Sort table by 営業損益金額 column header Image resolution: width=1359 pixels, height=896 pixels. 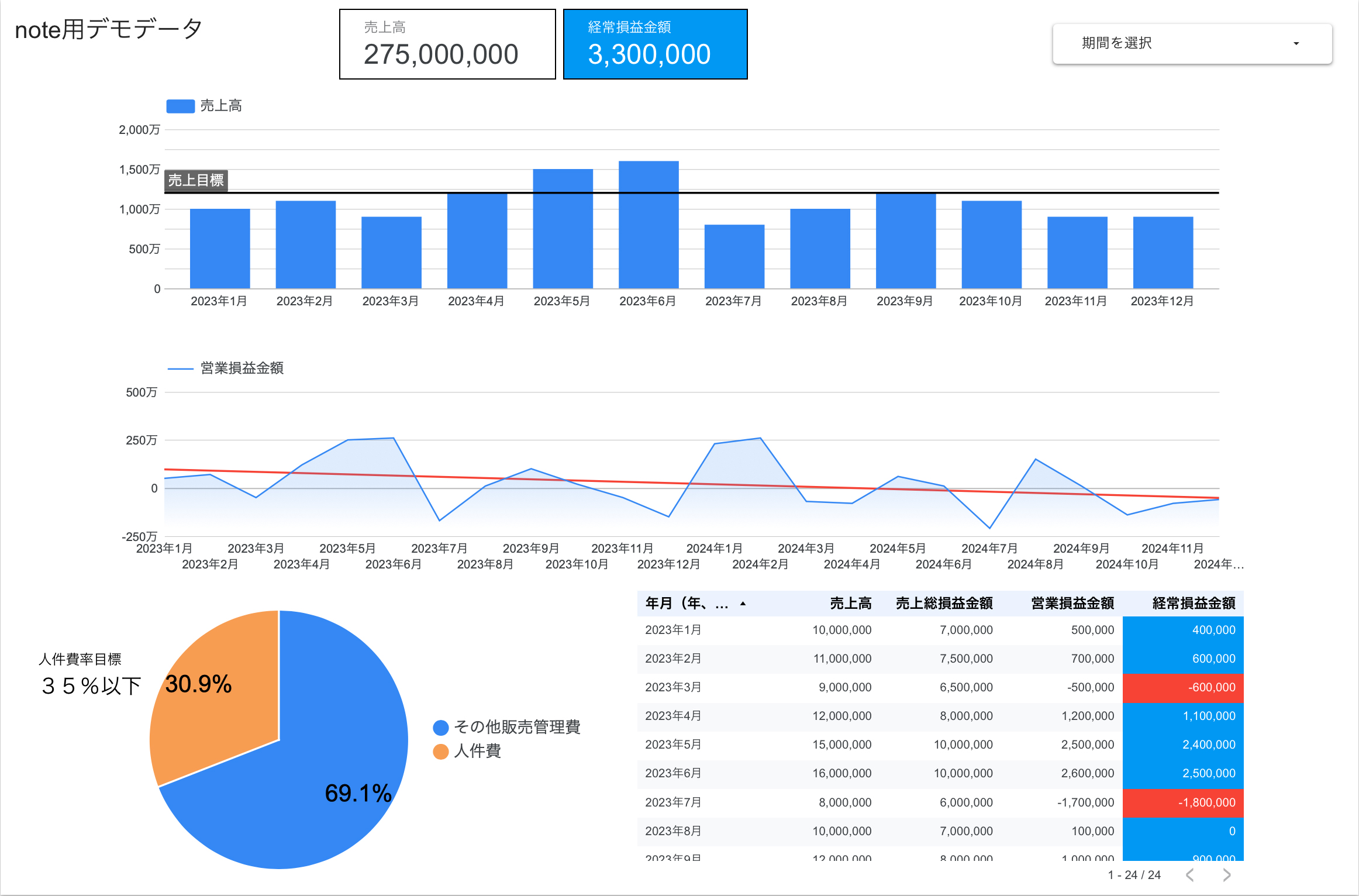coord(1072,604)
